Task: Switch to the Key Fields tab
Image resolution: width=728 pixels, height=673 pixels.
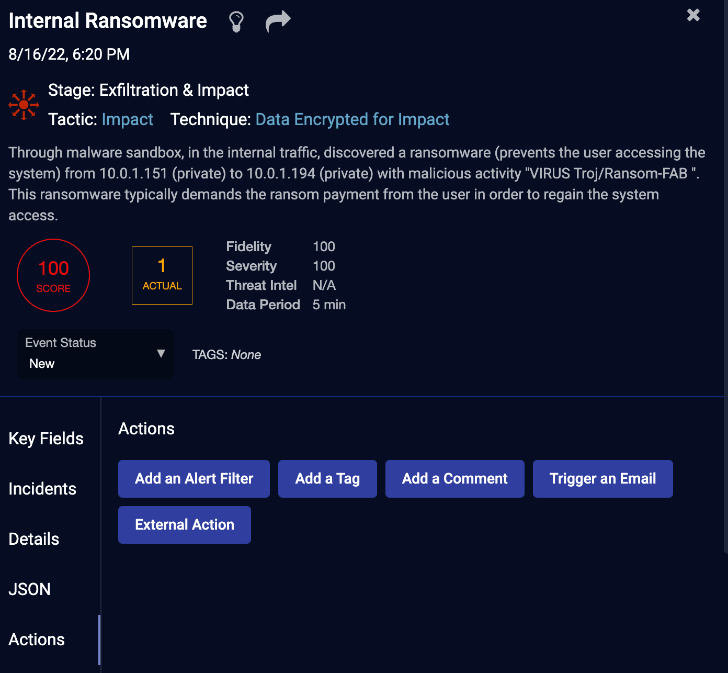Action: click(x=46, y=439)
